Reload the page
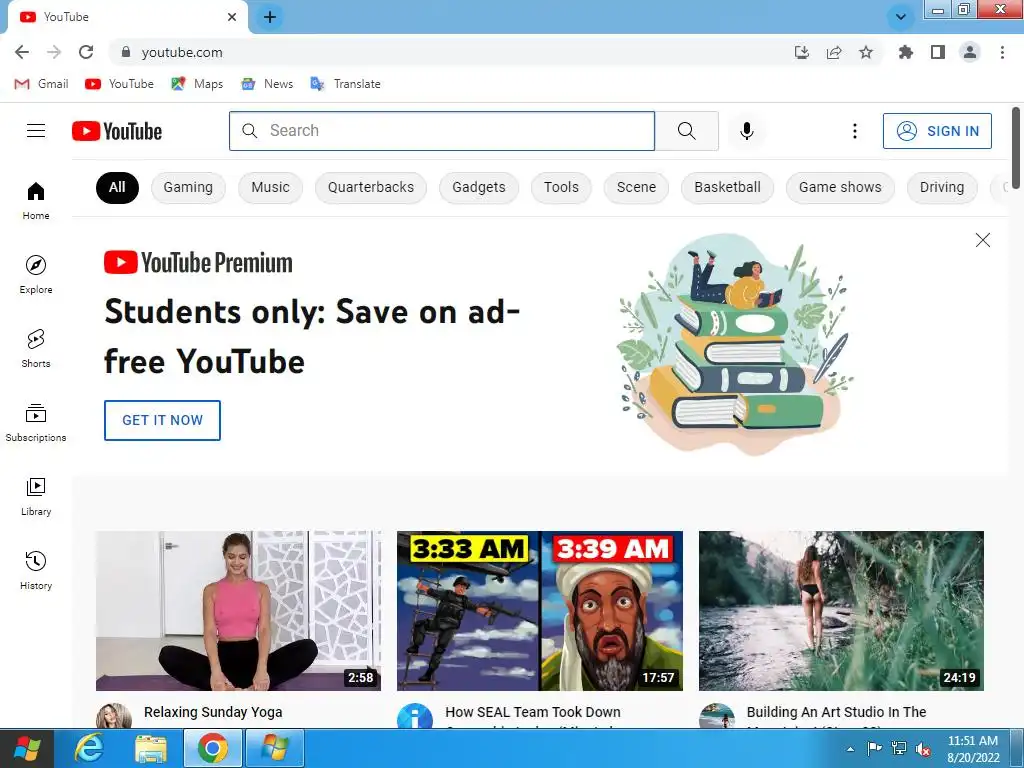The width and height of the screenshot is (1024, 768). click(x=86, y=52)
